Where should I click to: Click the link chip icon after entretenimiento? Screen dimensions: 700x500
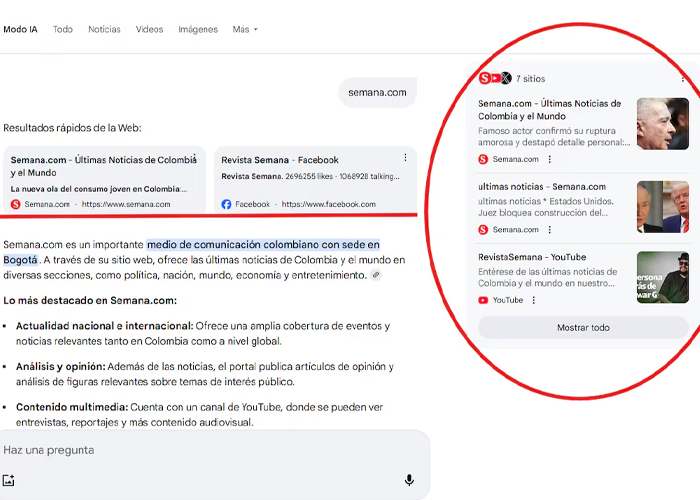tap(376, 275)
